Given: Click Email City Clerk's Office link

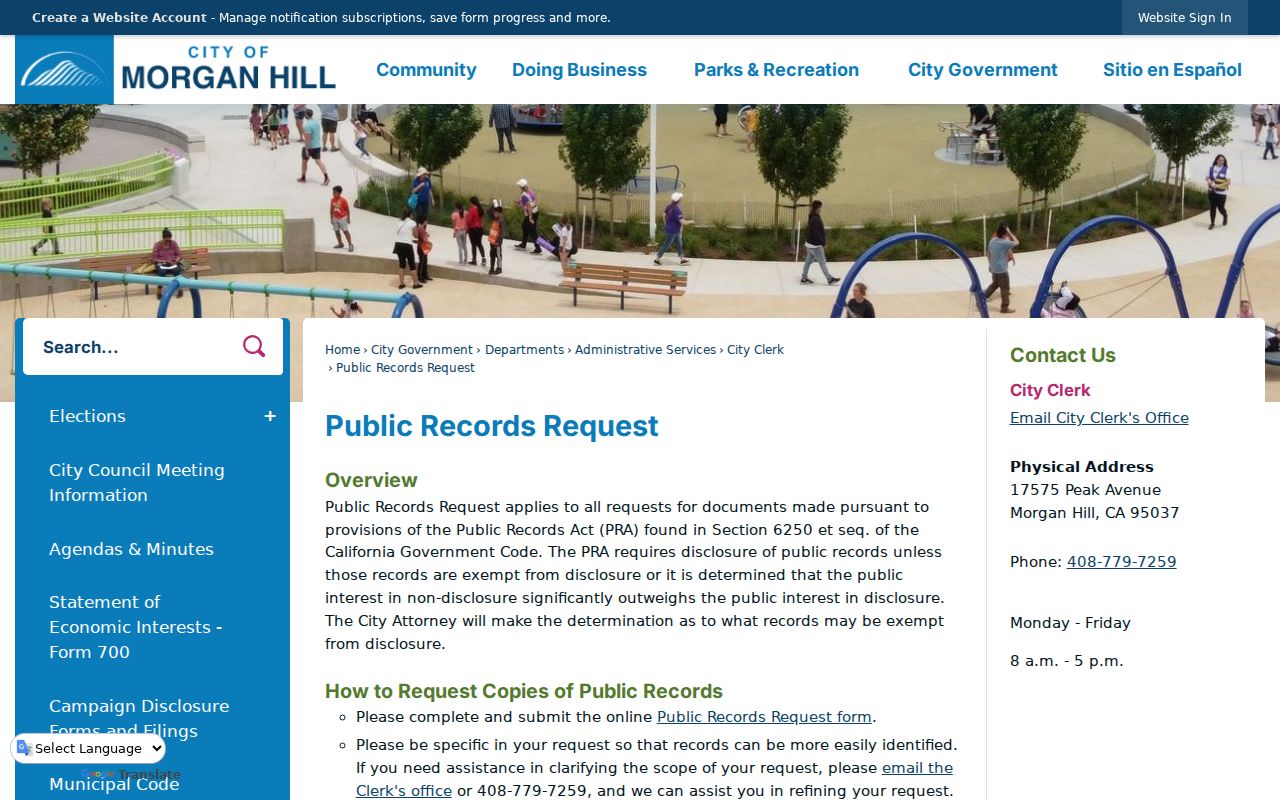Looking at the screenshot, I should point(1099,418).
